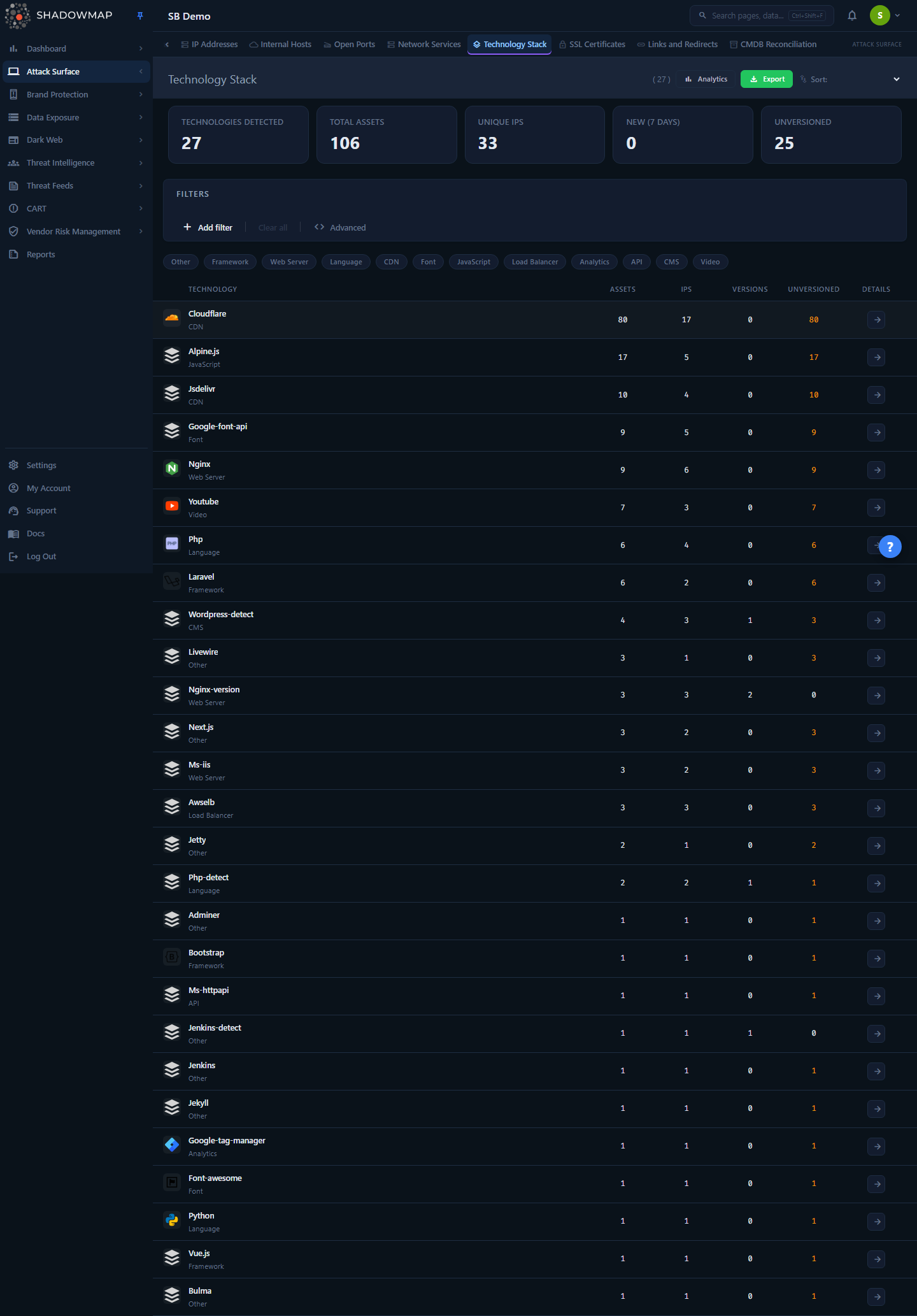Click Add filter
This screenshot has width=917, height=1316.
[x=208, y=227]
